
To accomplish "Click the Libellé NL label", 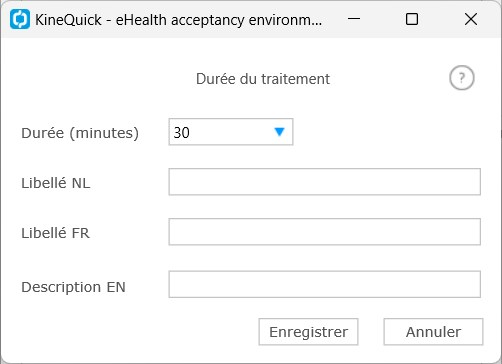I will coord(56,183).
